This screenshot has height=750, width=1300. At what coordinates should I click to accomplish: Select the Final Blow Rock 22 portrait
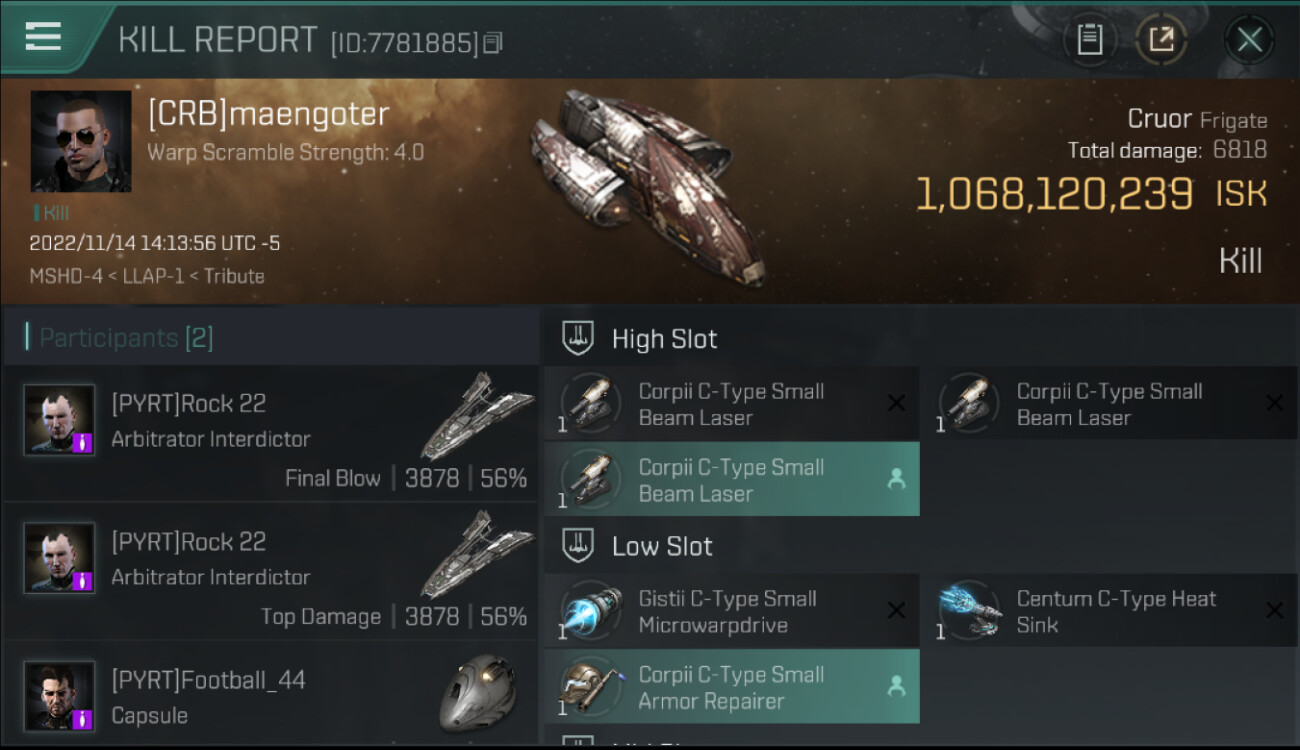point(60,420)
